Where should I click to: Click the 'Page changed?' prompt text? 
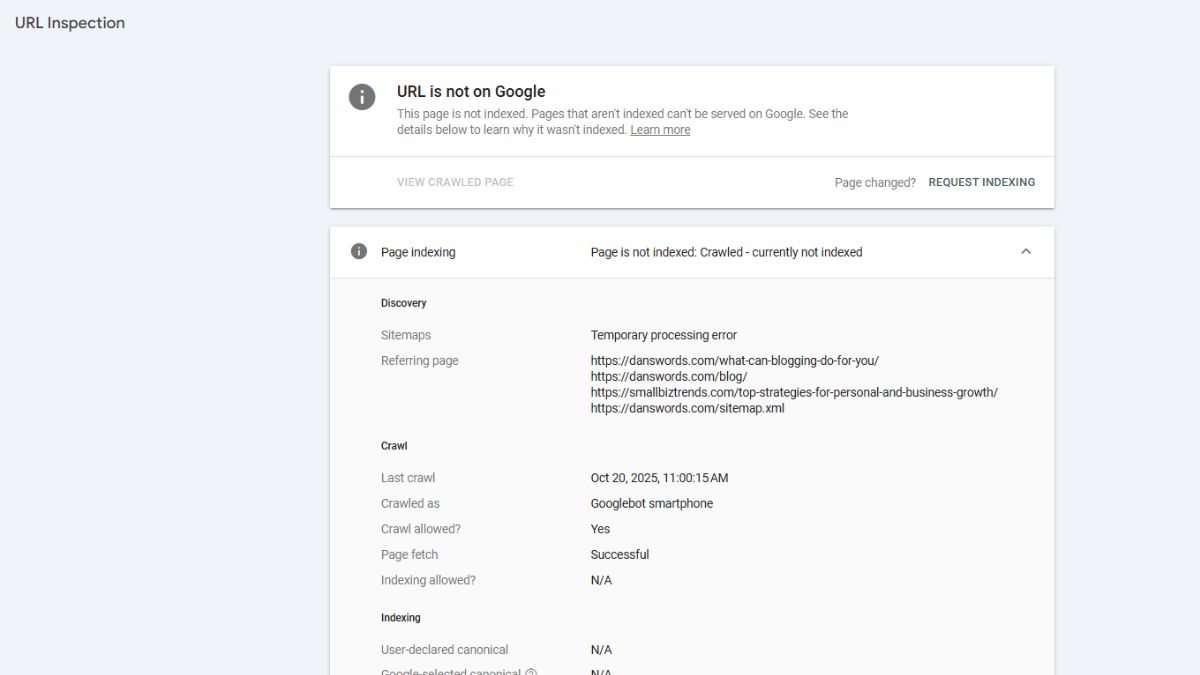tap(875, 183)
